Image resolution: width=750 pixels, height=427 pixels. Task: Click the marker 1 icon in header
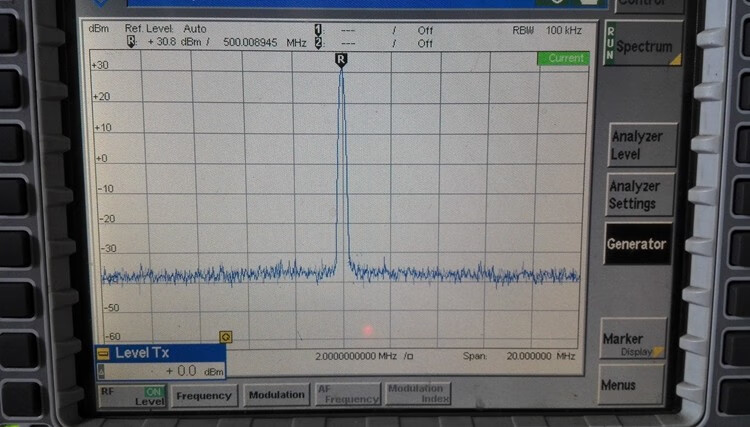(x=318, y=30)
